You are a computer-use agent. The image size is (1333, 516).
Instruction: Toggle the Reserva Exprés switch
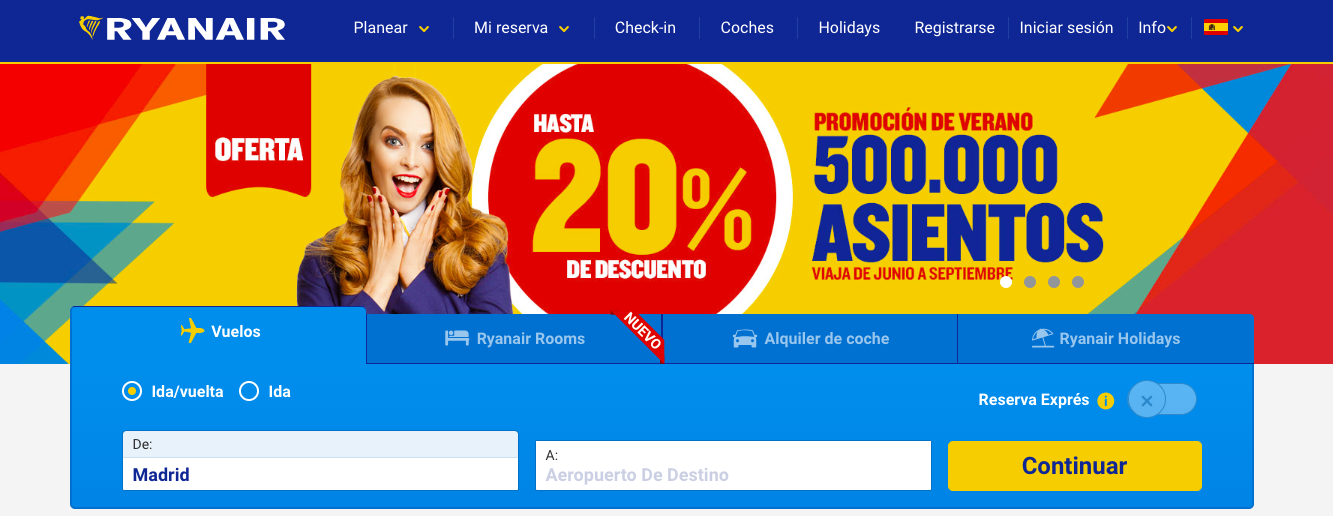click(1162, 400)
